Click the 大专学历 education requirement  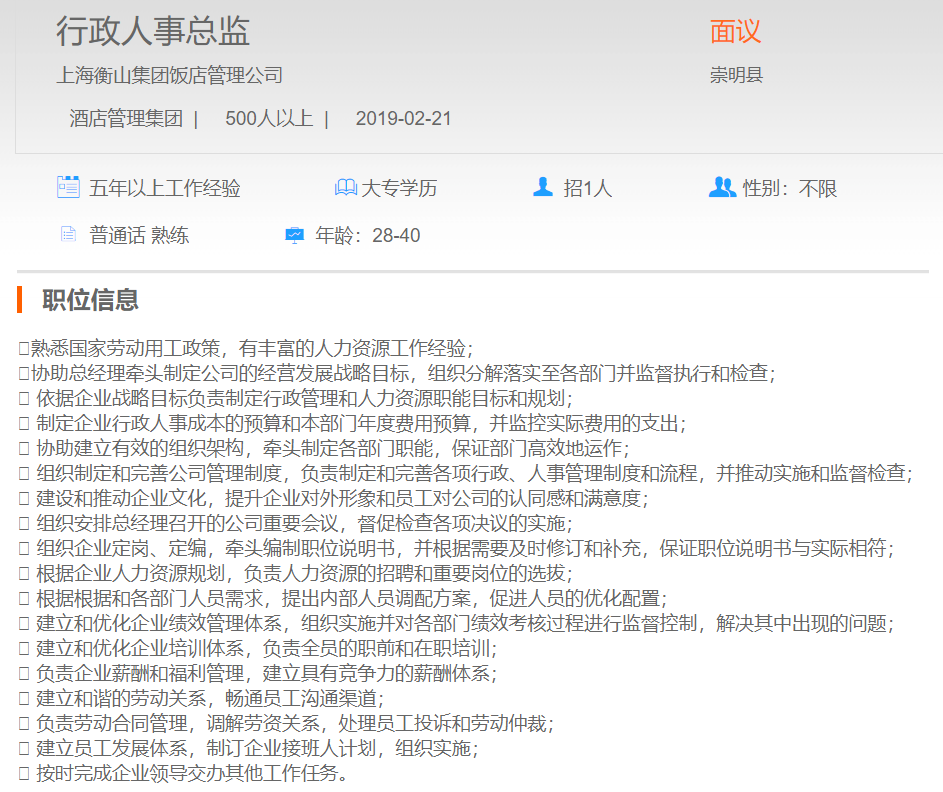(x=399, y=188)
